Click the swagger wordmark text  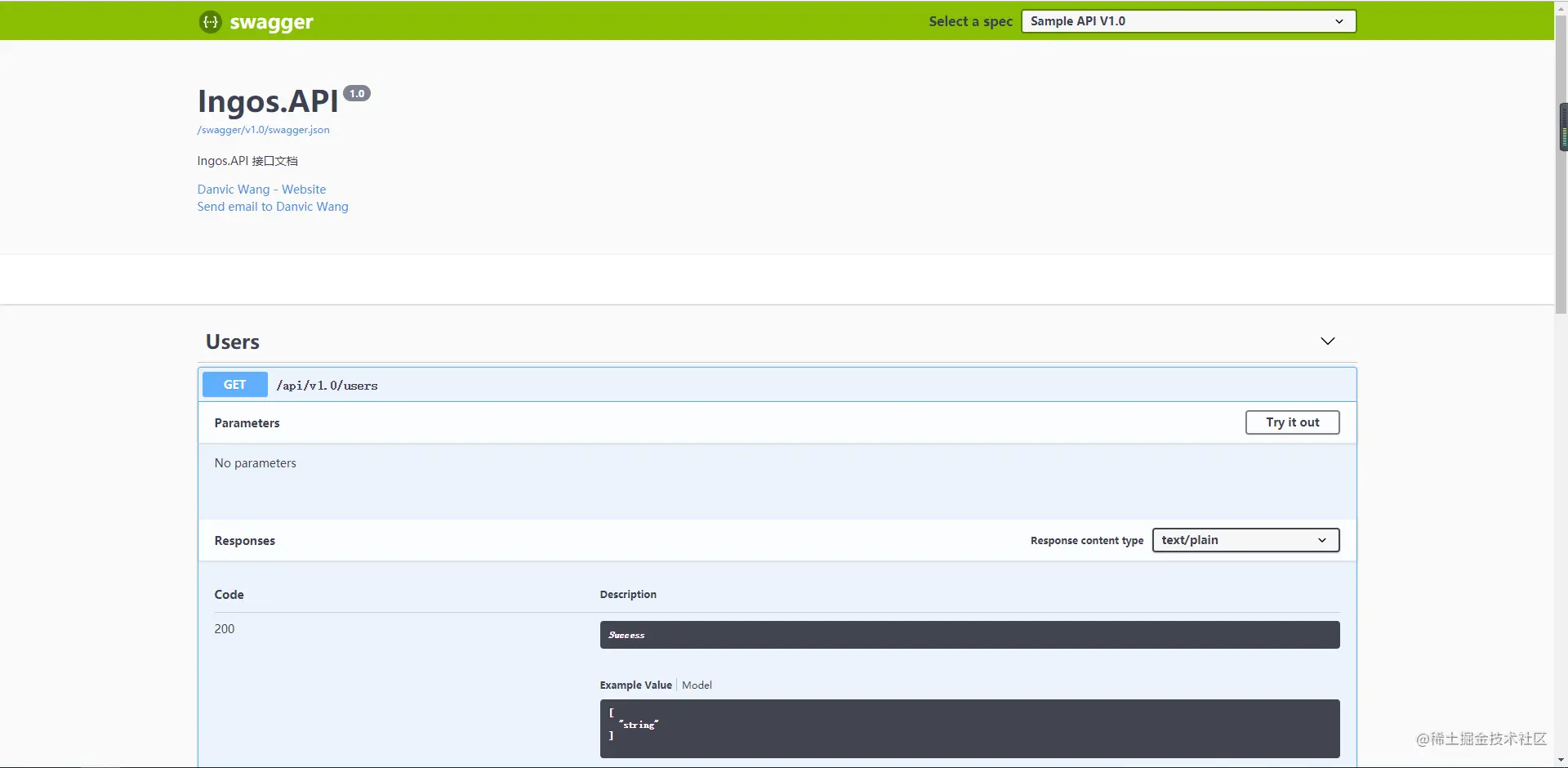pyautogui.click(x=271, y=23)
